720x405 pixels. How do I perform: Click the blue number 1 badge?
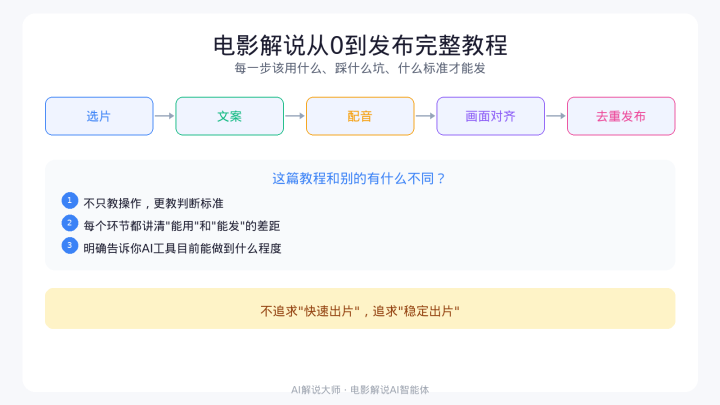(x=69, y=200)
